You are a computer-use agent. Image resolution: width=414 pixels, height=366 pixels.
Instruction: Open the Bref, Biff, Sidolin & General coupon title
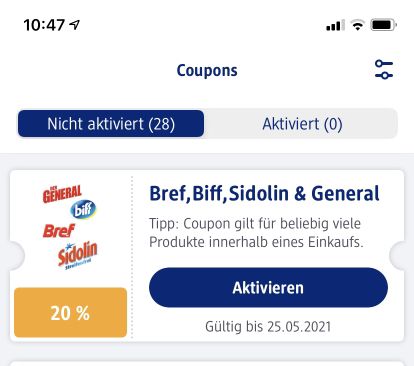[x=264, y=193]
